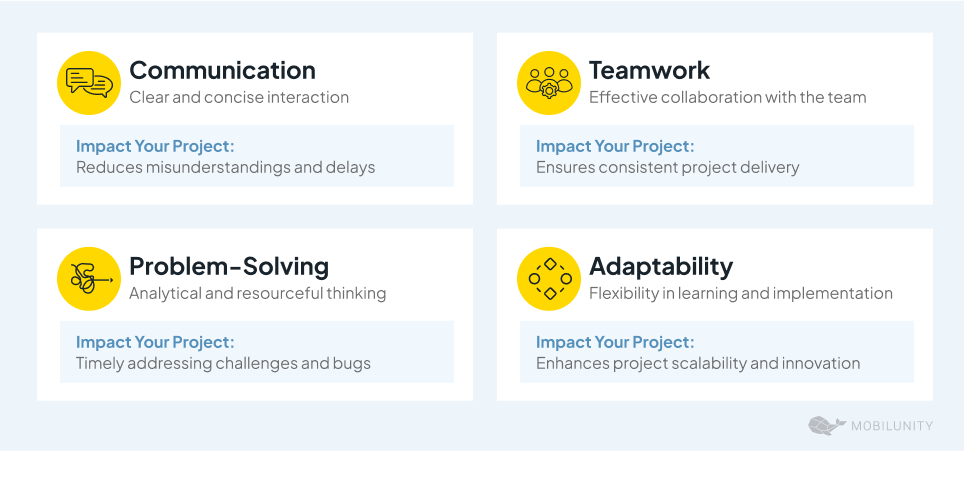Click the Adaptability shapes circle icon
The image size is (964, 478).
549,279
